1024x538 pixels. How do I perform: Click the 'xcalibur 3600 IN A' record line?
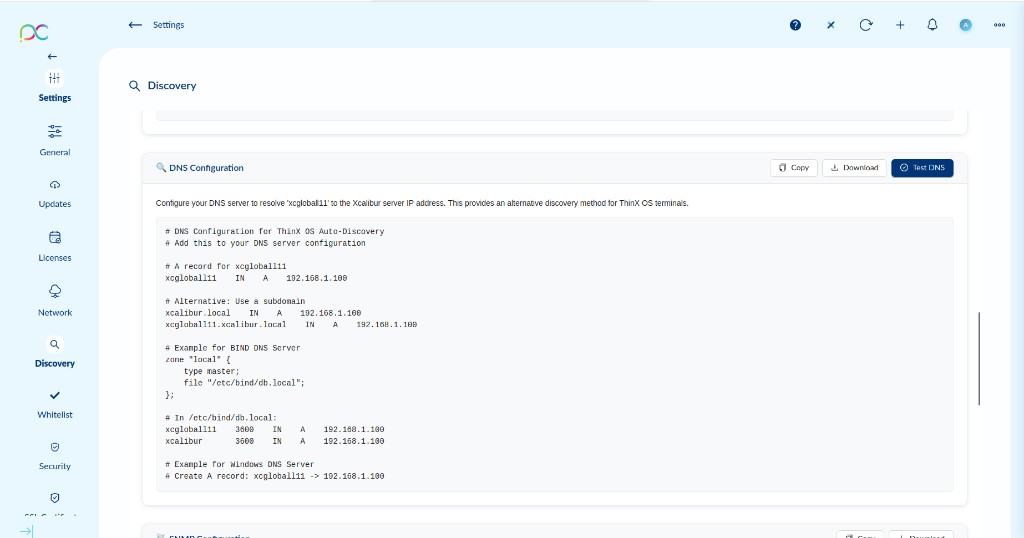click(274, 441)
